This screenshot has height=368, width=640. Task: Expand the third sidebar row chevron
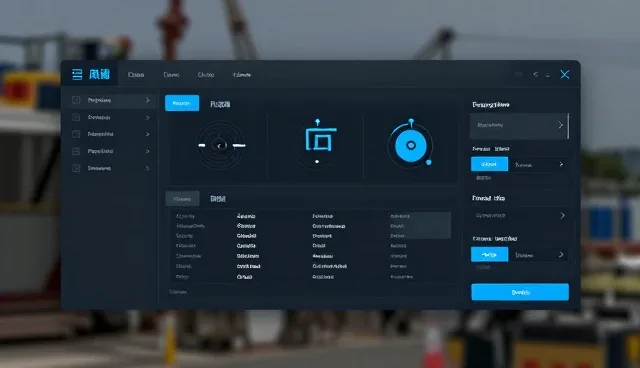(147, 134)
